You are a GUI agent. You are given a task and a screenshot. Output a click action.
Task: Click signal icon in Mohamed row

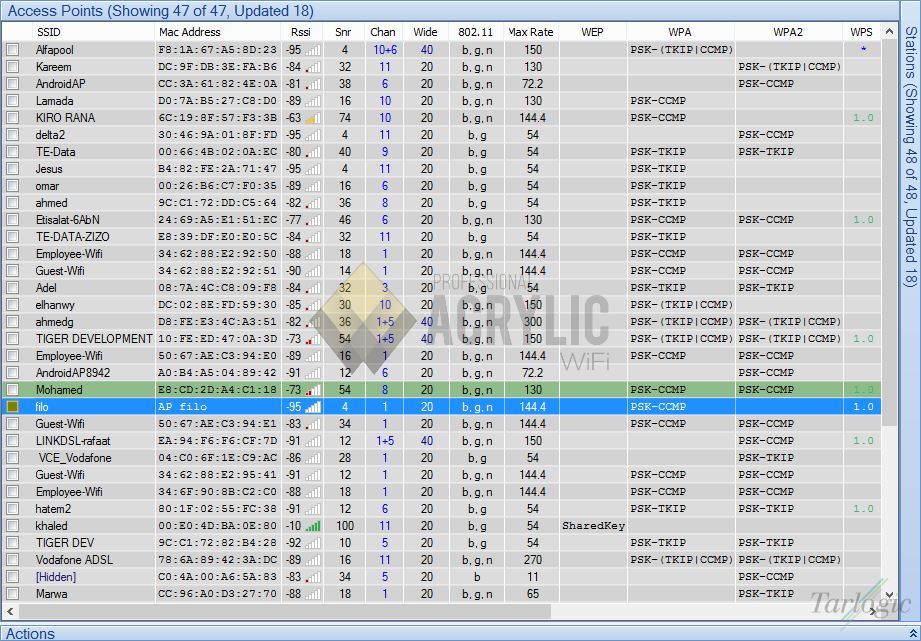[x=313, y=390]
